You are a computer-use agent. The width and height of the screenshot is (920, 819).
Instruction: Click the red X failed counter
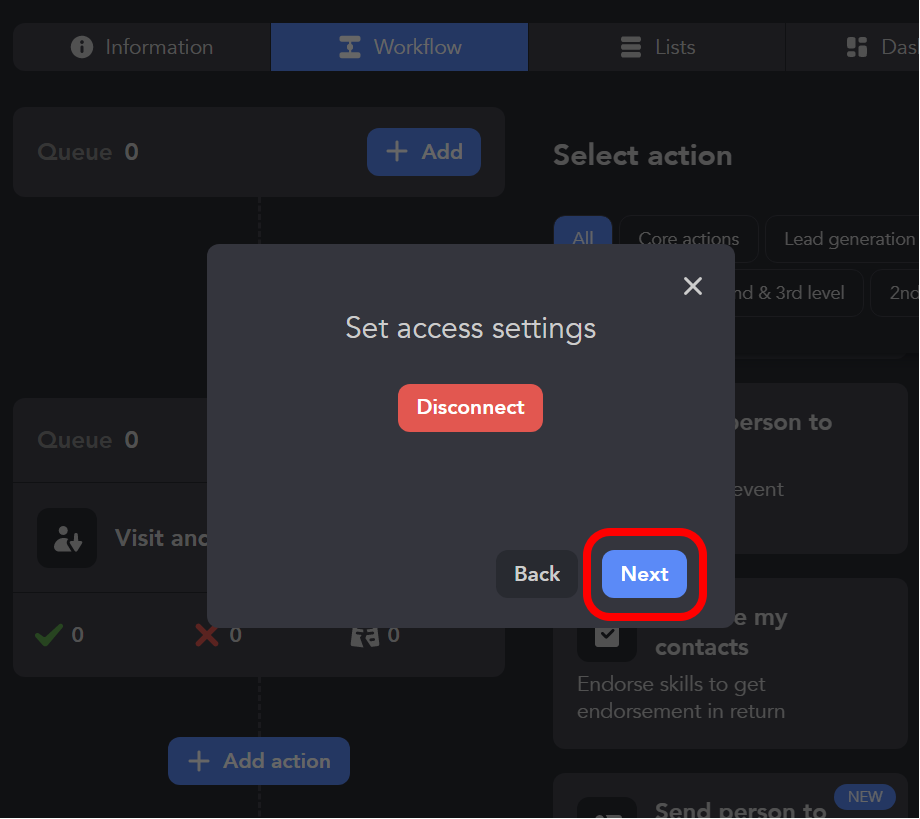pos(207,635)
